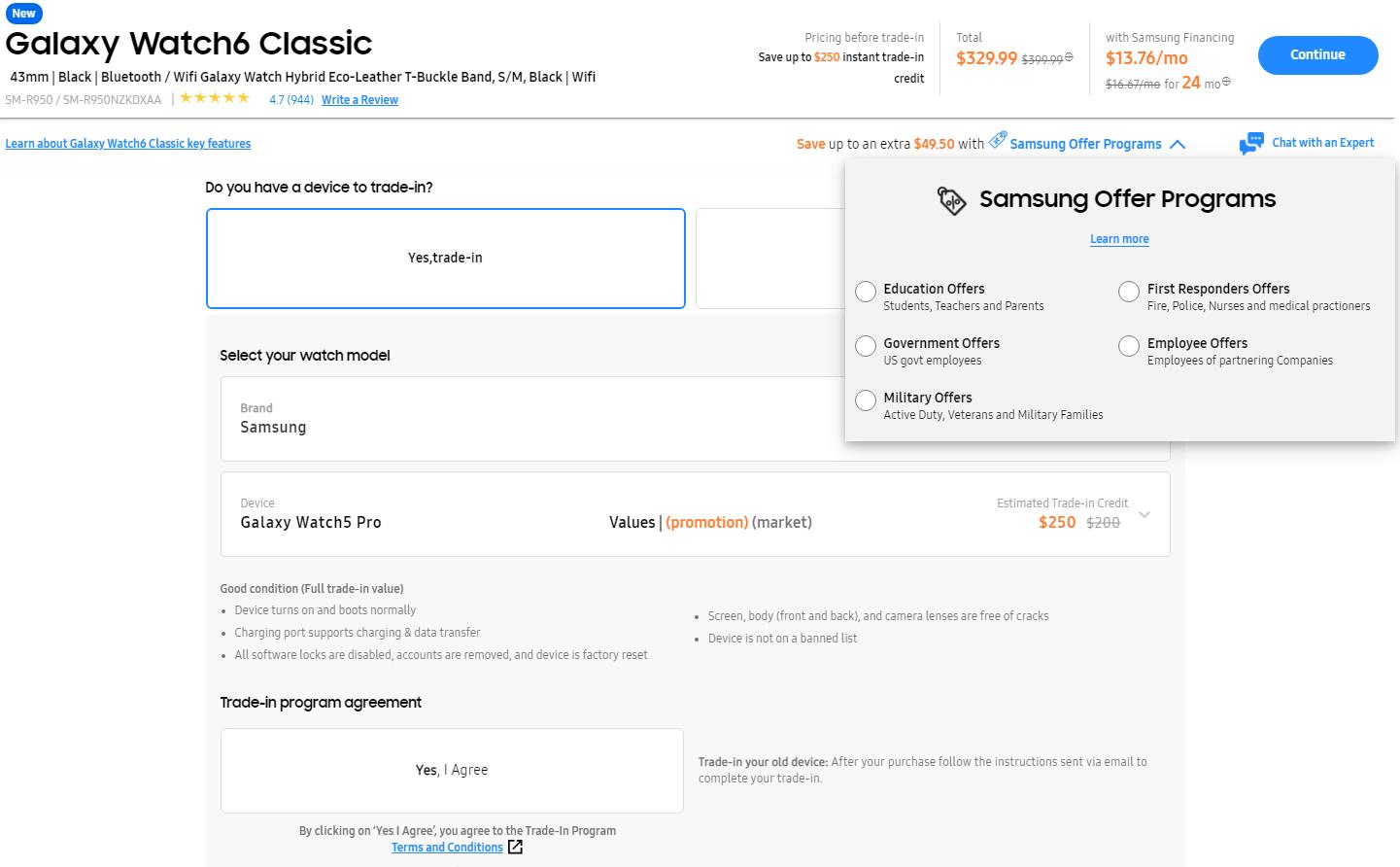Click the external link icon beside Terms and Conditions
1400x867 pixels.
click(515, 848)
